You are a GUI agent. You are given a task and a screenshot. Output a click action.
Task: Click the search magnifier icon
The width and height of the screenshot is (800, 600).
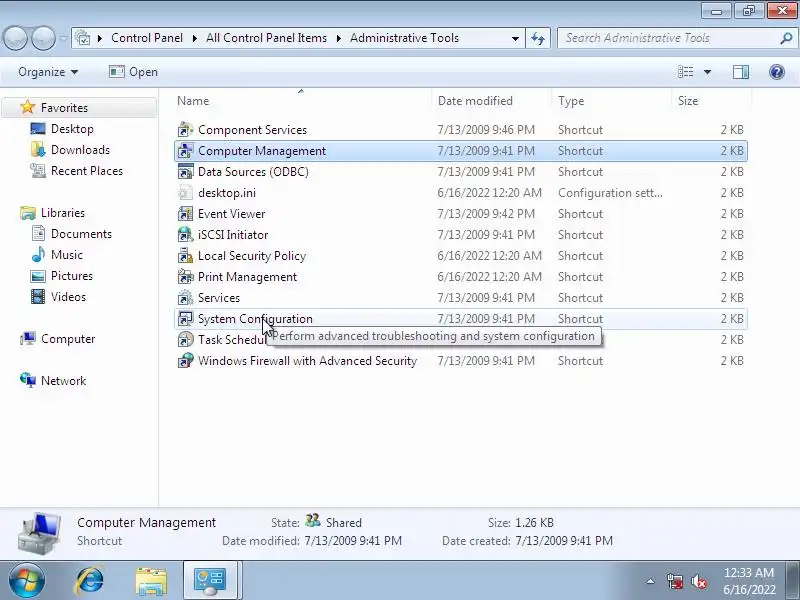coord(786,38)
